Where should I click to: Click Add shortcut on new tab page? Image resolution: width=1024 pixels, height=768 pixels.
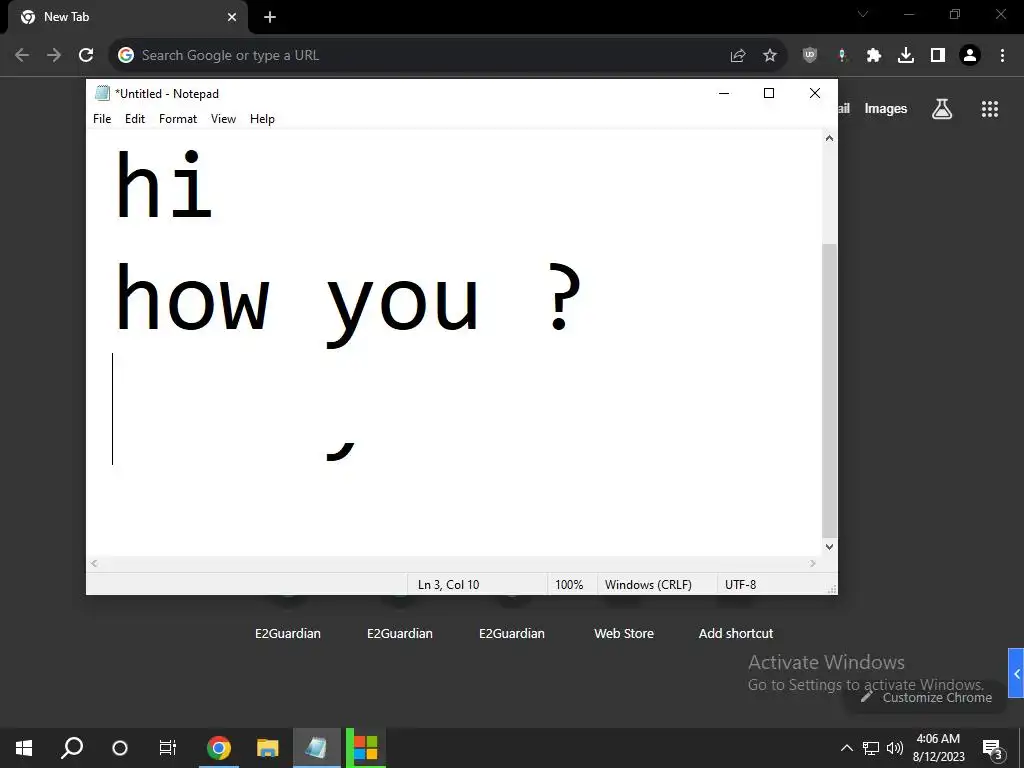[x=736, y=633]
